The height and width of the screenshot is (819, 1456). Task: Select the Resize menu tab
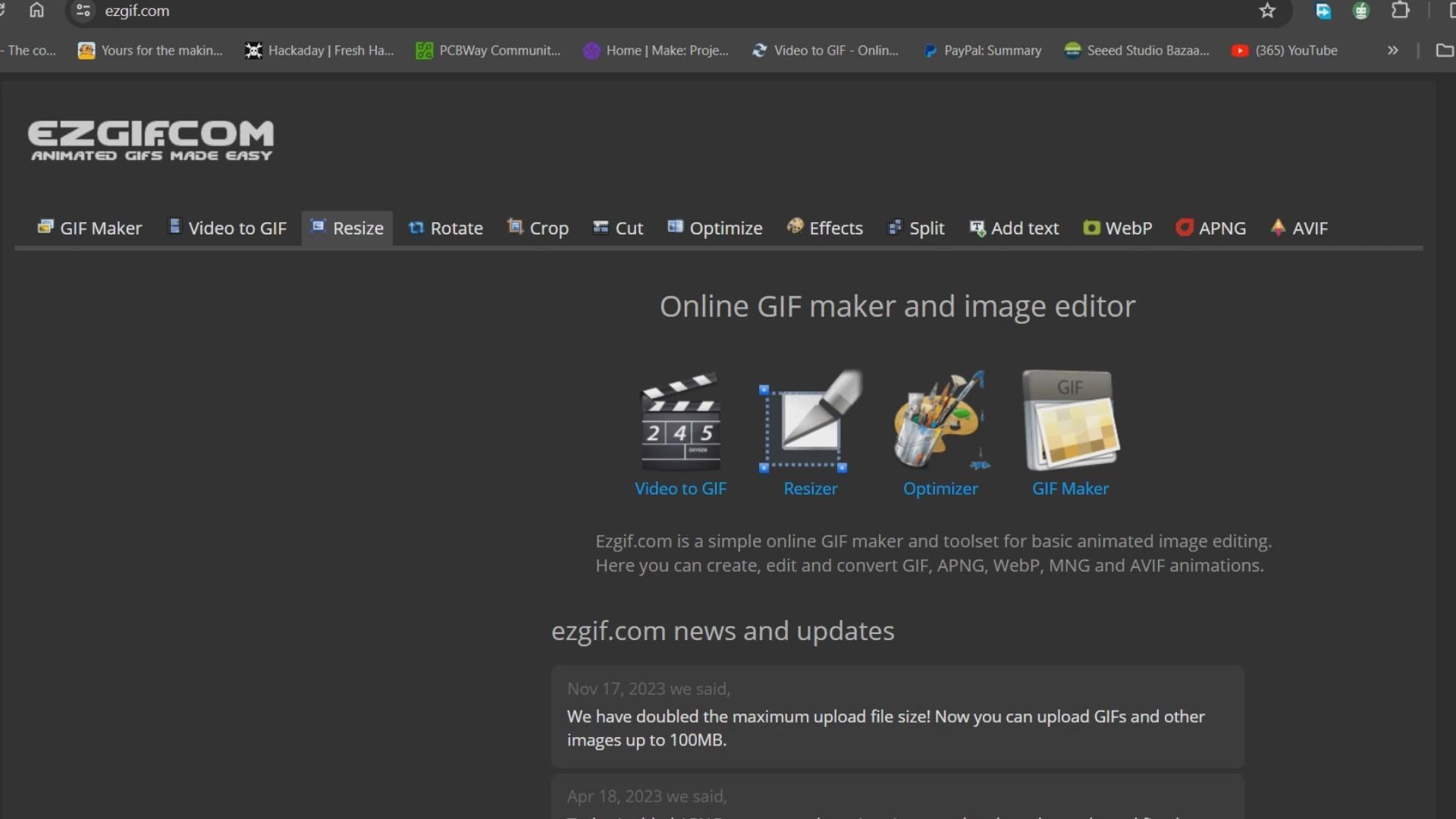pos(347,228)
